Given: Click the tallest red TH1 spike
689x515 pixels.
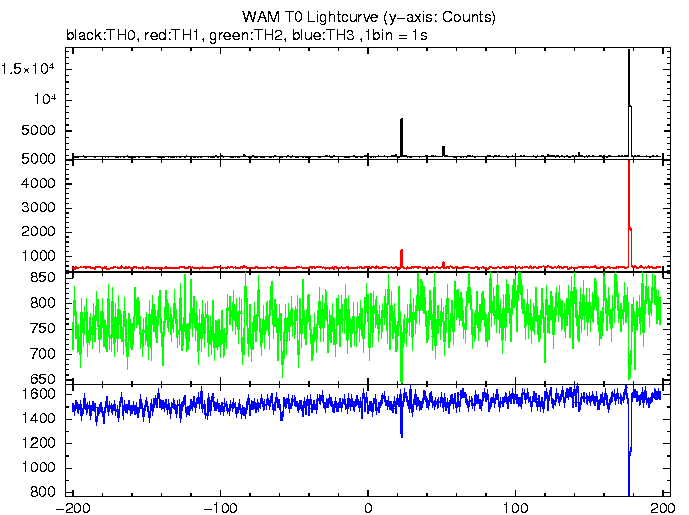Looking at the screenshot, I should coord(629,214).
